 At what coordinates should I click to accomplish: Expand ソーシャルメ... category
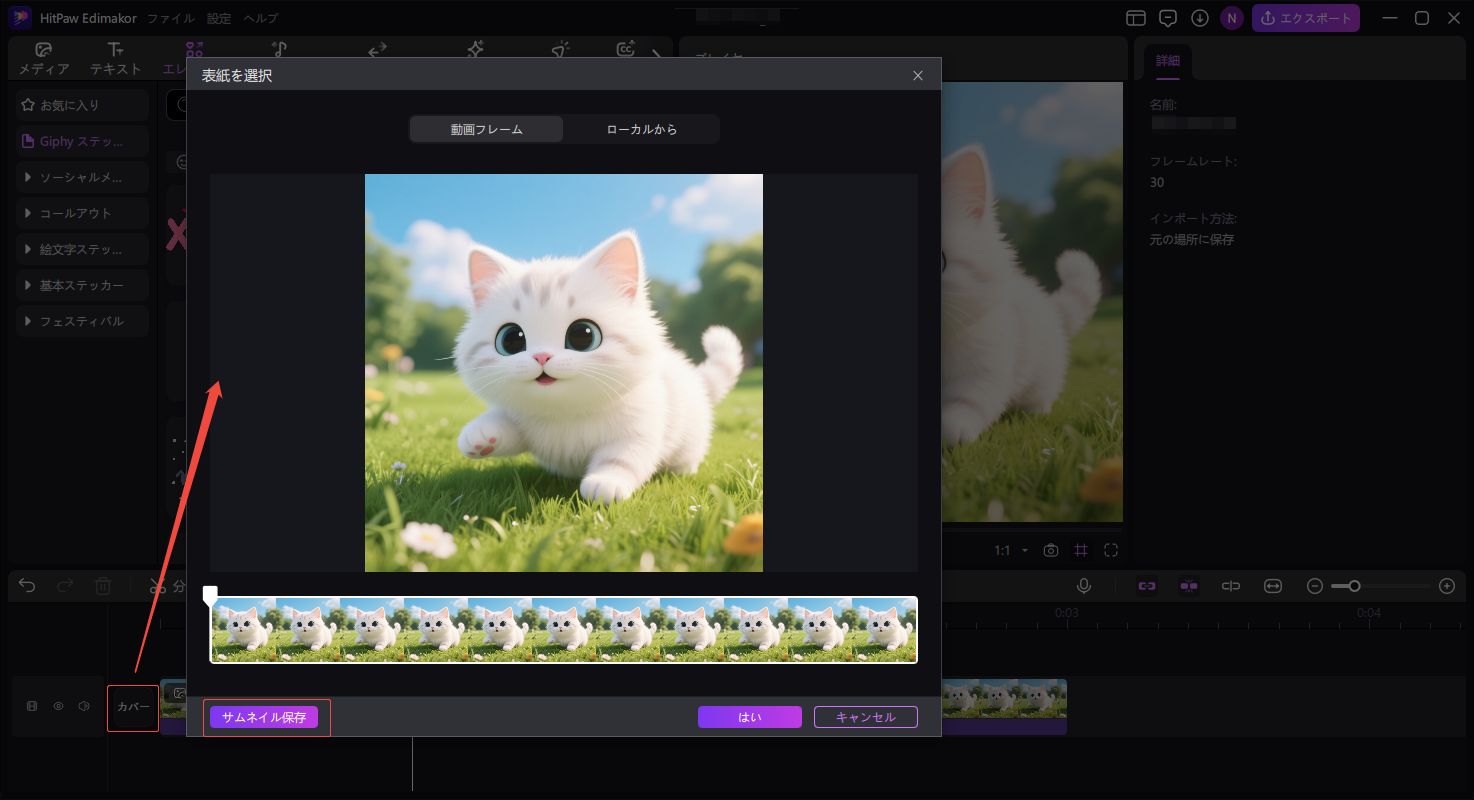(82, 177)
